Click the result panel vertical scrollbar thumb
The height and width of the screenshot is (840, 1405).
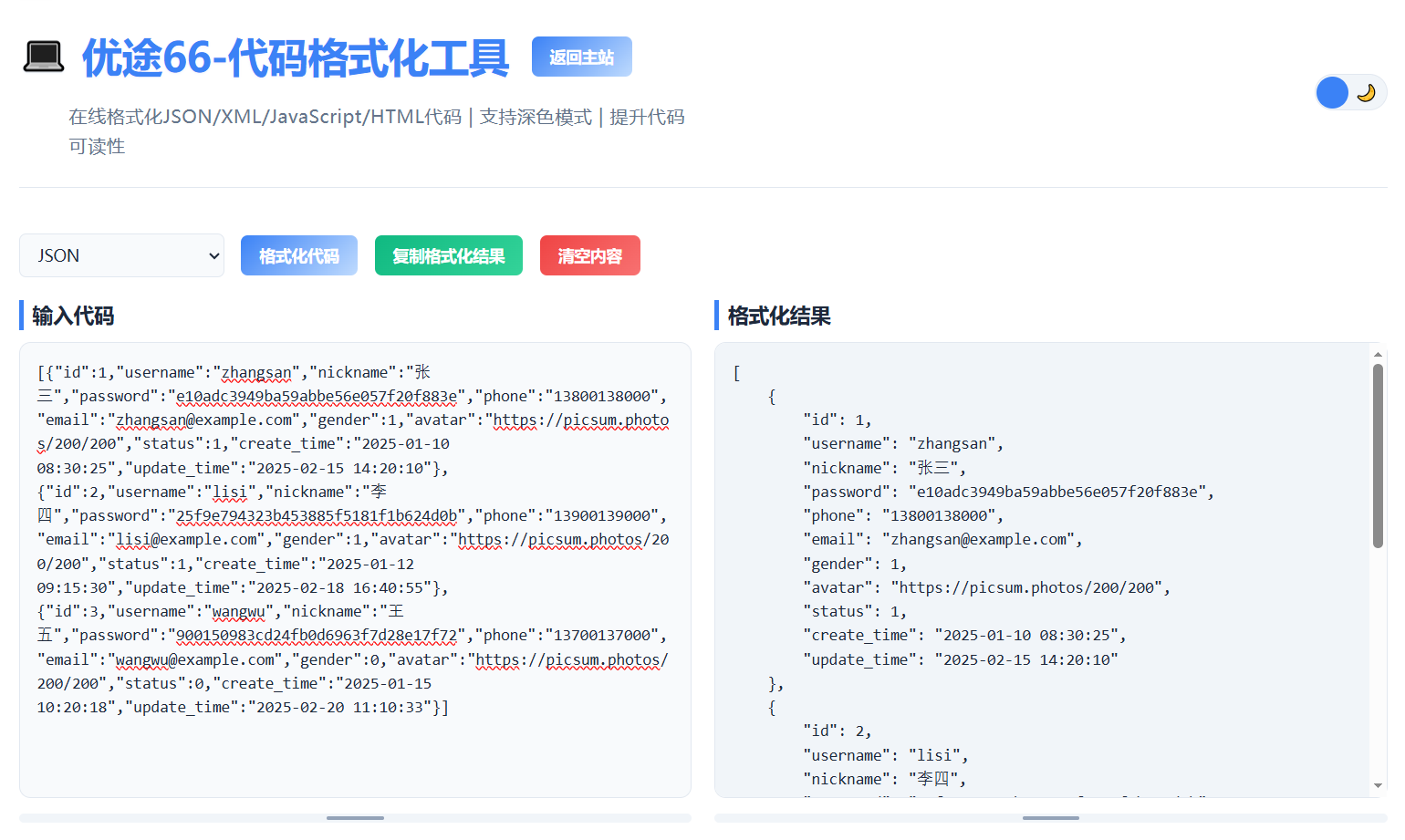pos(1378,456)
